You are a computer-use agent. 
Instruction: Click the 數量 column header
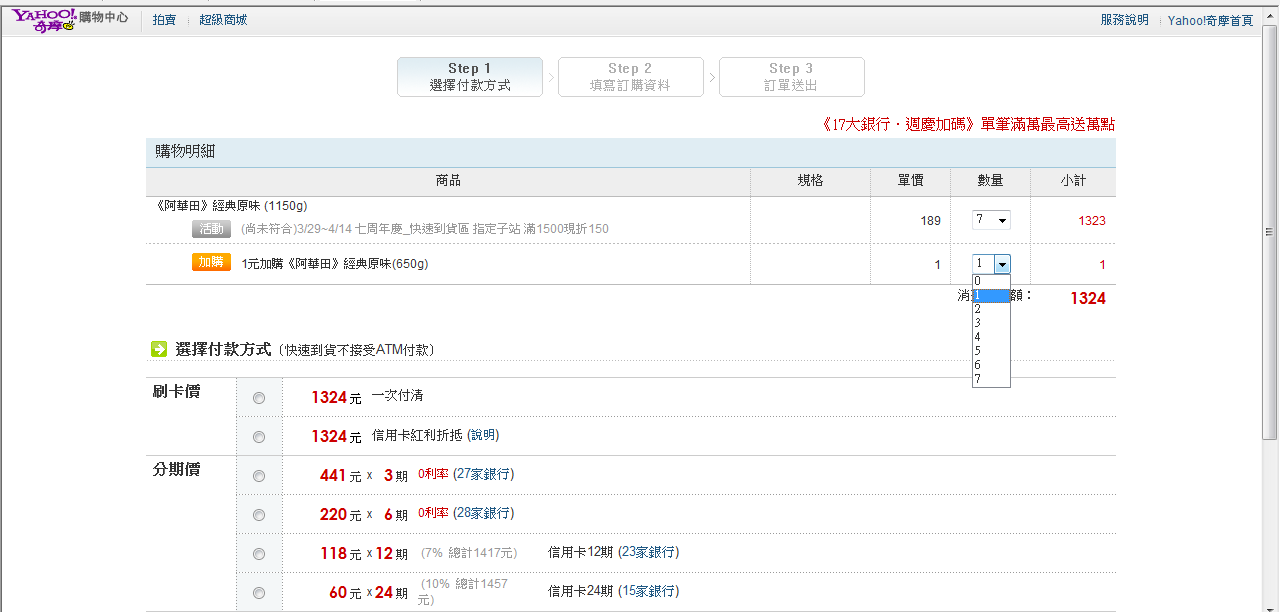[x=990, y=181]
